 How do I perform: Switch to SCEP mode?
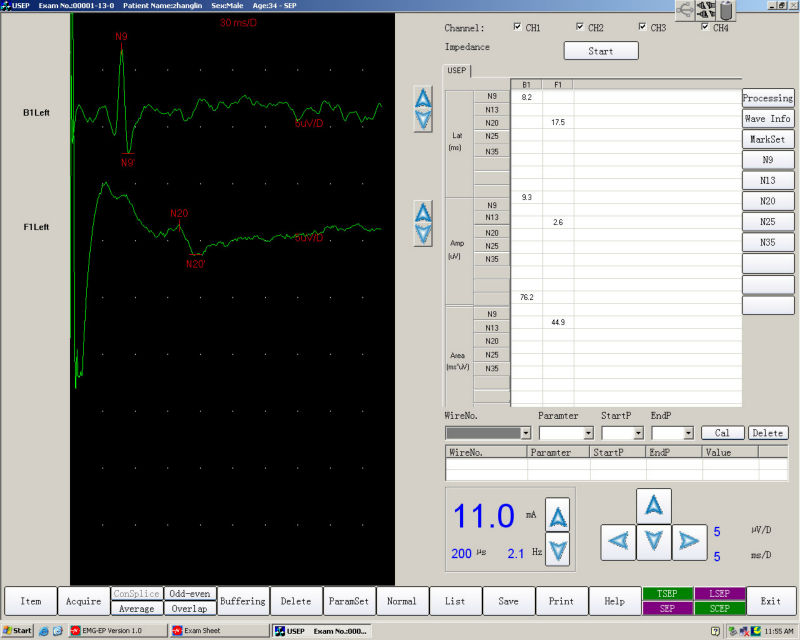[x=719, y=608]
